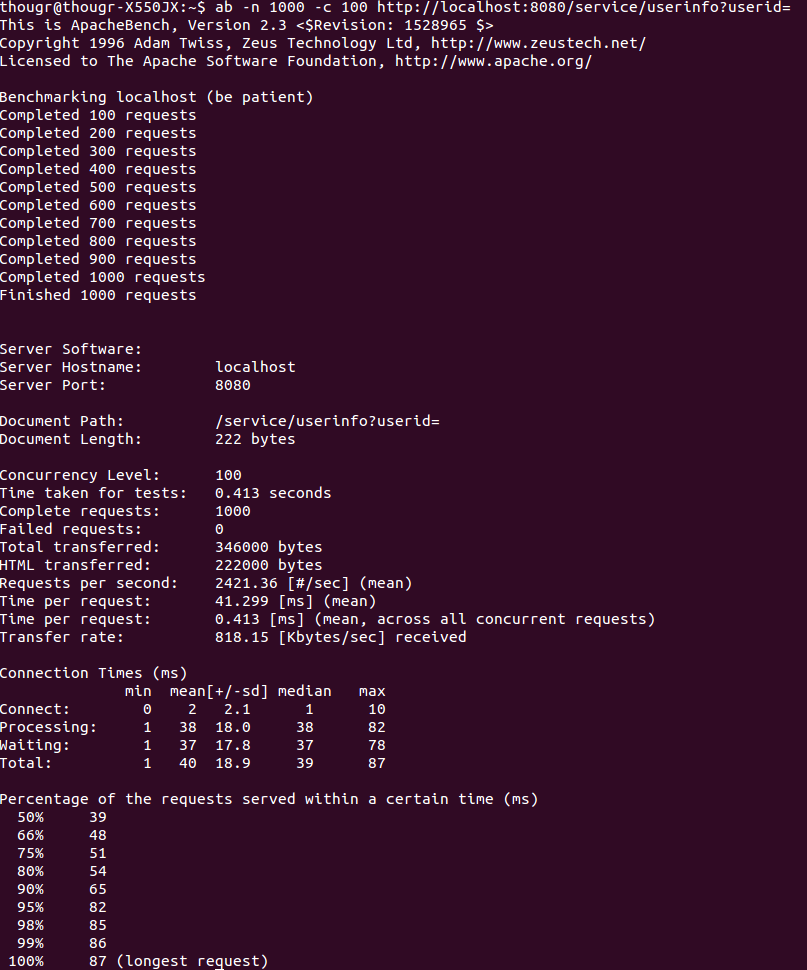Click the '90%' percentile row

tap(62, 888)
